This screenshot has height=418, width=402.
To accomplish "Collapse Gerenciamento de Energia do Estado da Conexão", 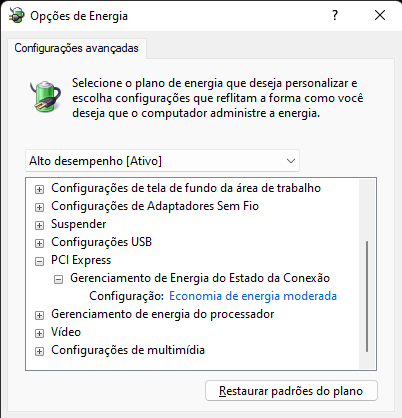I will coord(58,279).
